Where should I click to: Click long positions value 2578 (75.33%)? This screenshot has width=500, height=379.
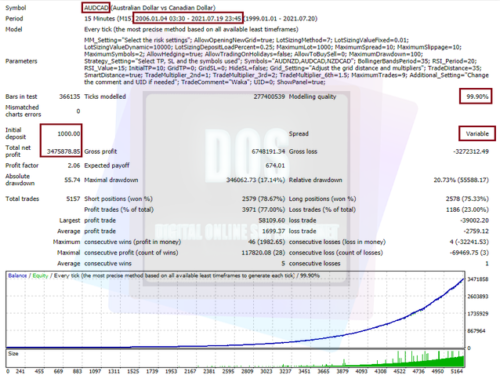[x=467, y=199]
